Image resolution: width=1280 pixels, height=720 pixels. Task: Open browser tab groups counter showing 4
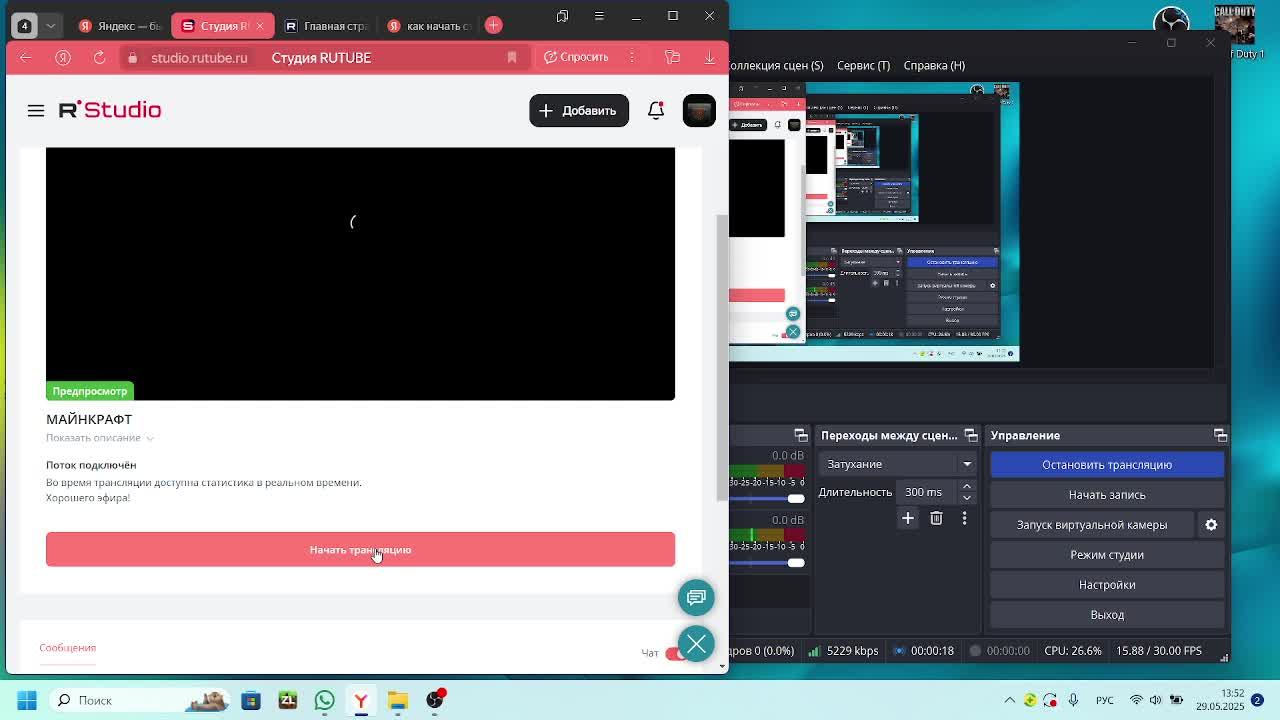[x=24, y=25]
